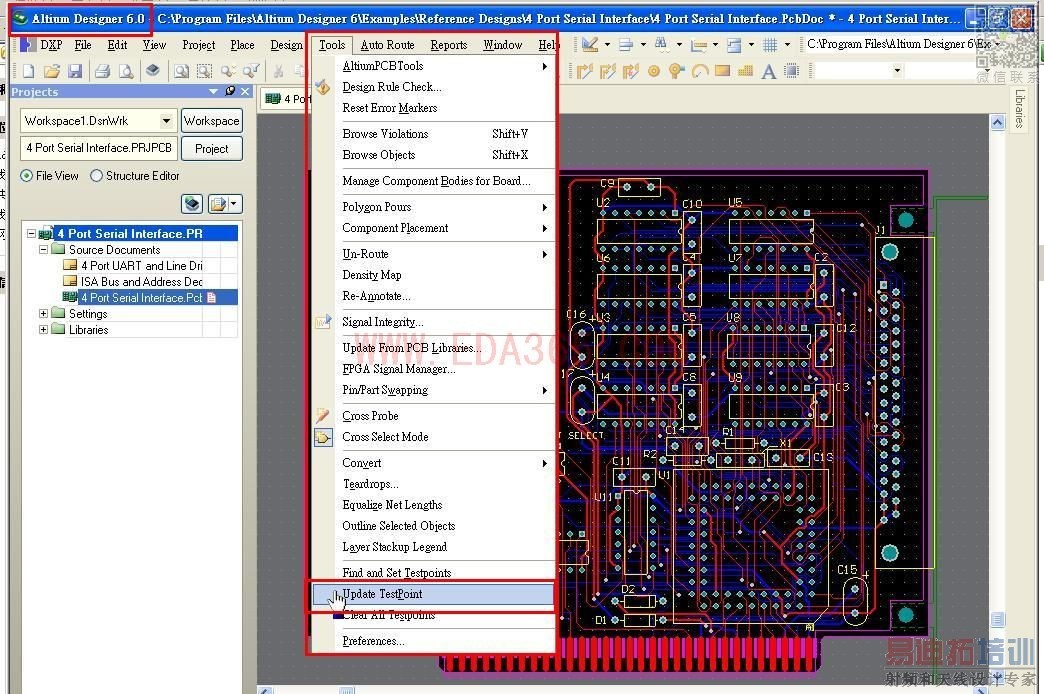1044x694 pixels.
Task: Open an existing document via folder icon
Action: pos(51,71)
